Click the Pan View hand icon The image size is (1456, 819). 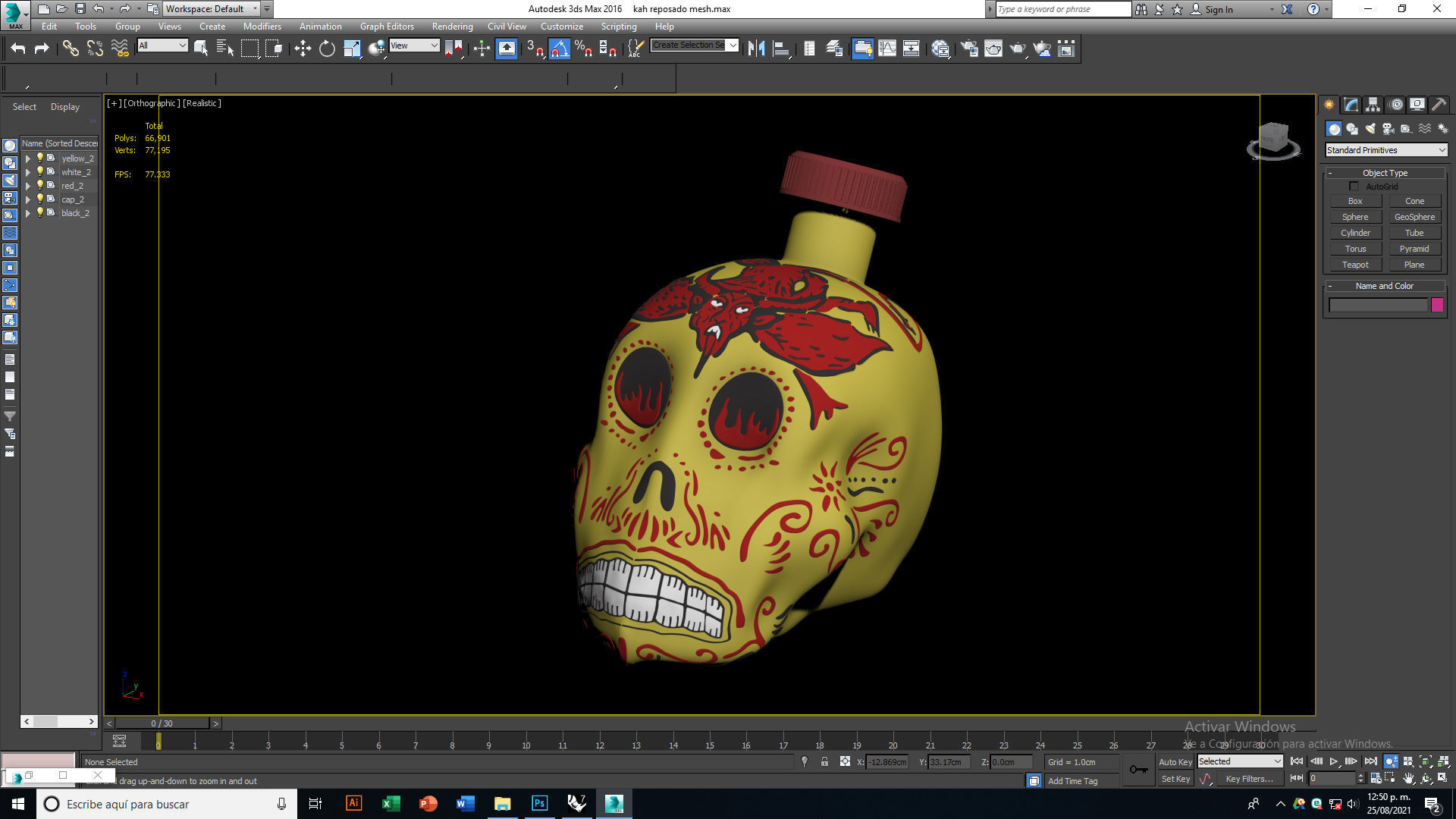pyautogui.click(x=1408, y=778)
